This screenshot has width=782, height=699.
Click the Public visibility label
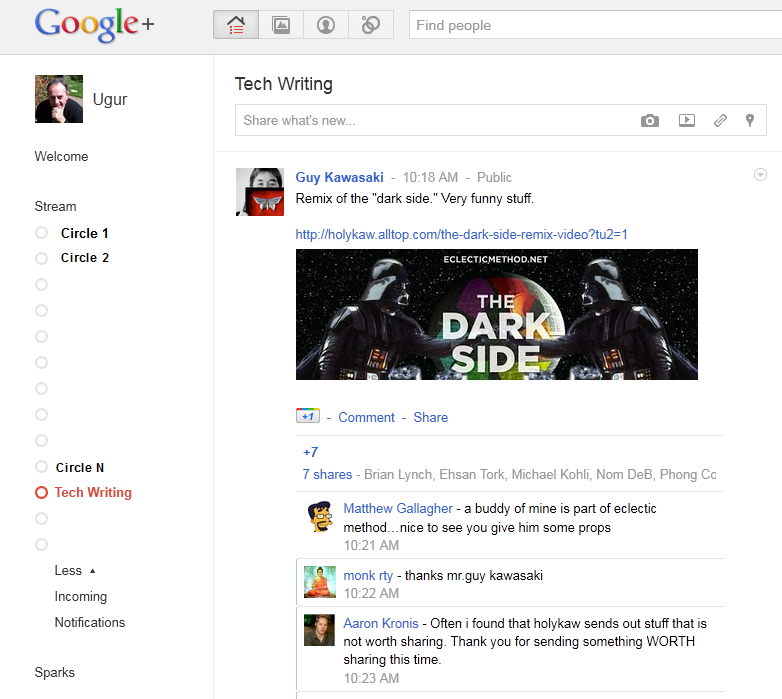pos(494,177)
